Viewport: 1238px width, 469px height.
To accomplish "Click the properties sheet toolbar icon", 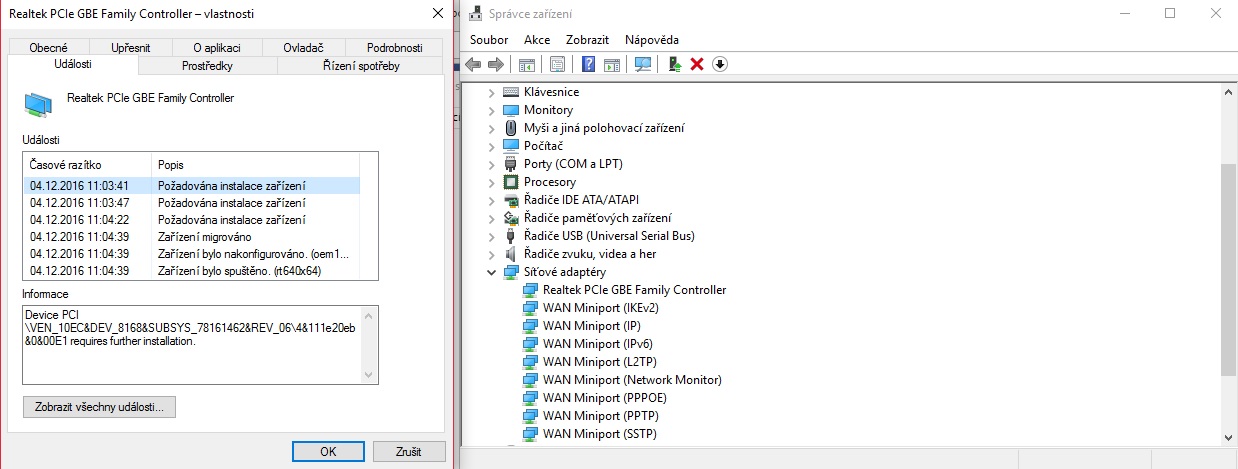I will click(557, 64).
